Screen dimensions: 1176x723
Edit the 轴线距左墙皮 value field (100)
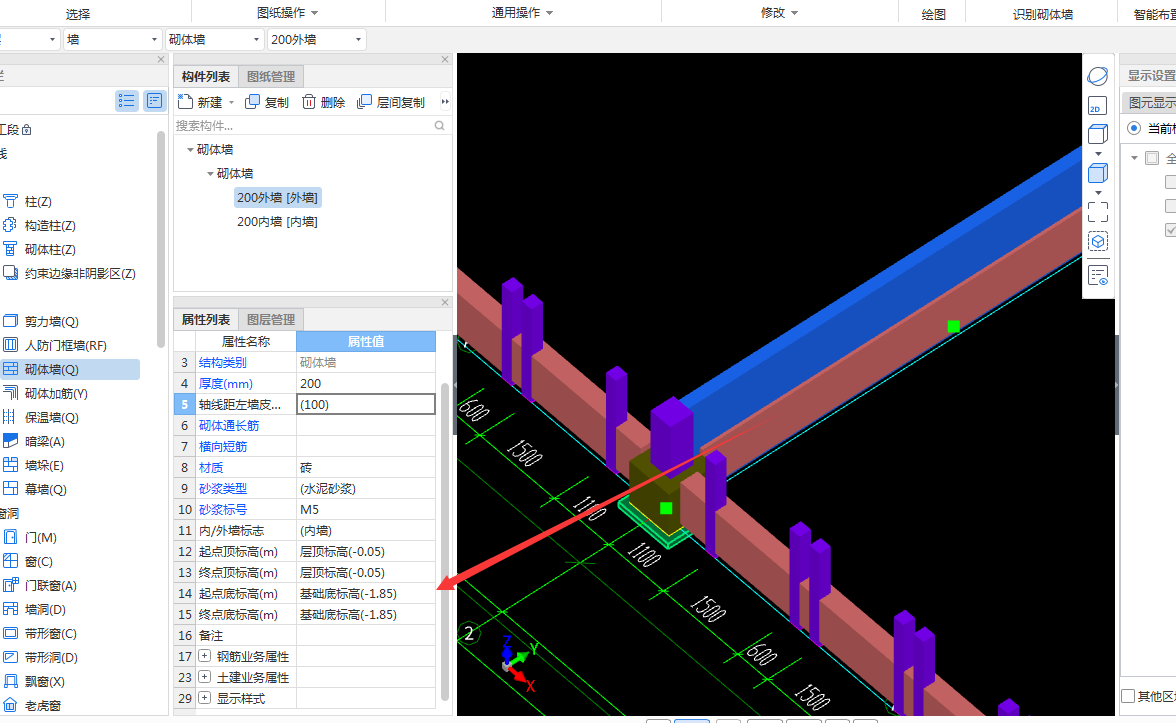coord(366,404)
